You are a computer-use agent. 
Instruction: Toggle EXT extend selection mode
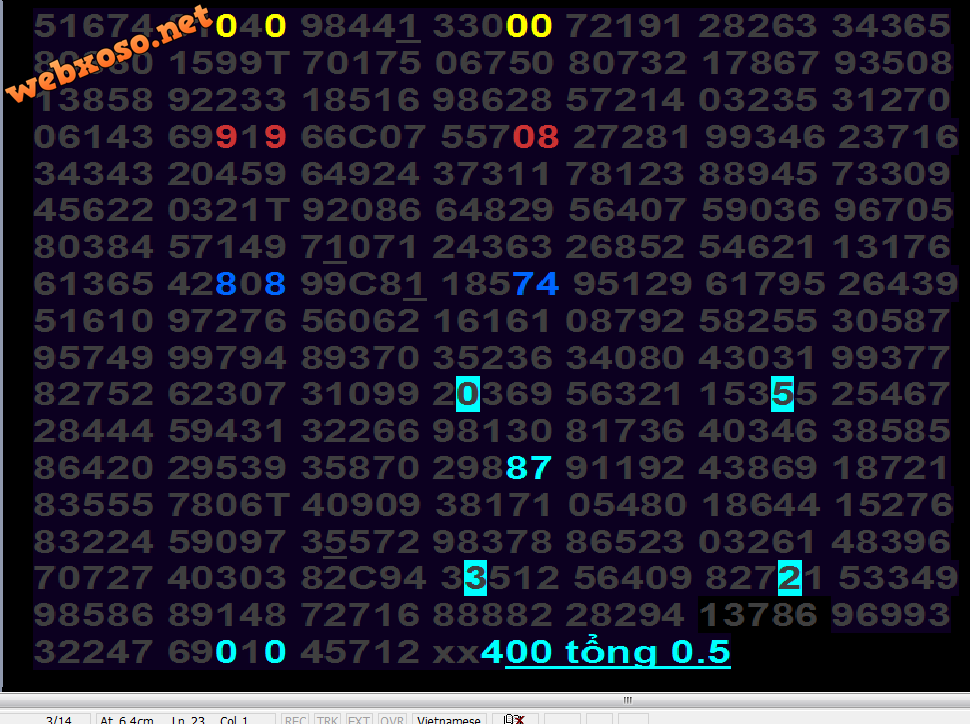(357, 719)
